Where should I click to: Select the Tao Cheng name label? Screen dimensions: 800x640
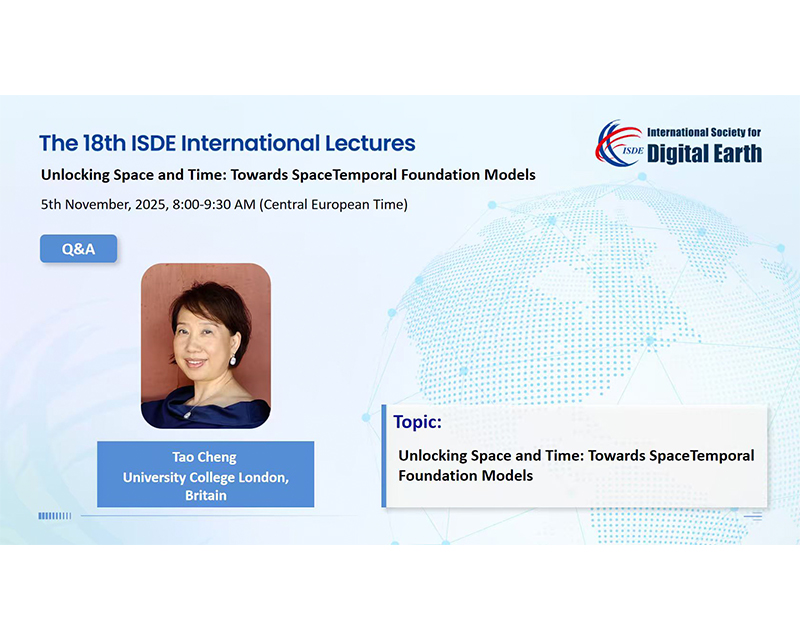(204, 457)
